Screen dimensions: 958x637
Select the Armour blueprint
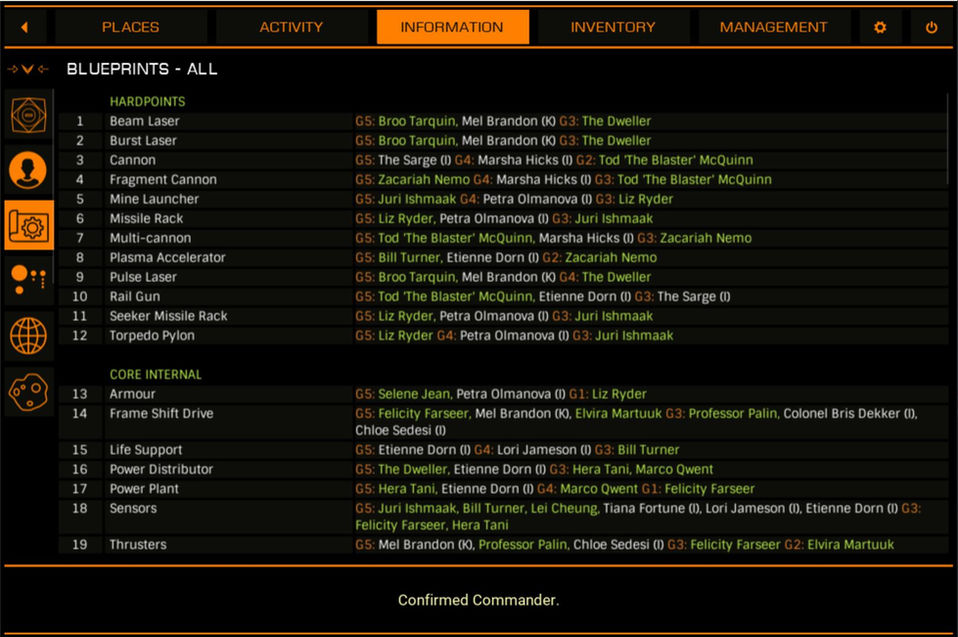pos(503,394)
